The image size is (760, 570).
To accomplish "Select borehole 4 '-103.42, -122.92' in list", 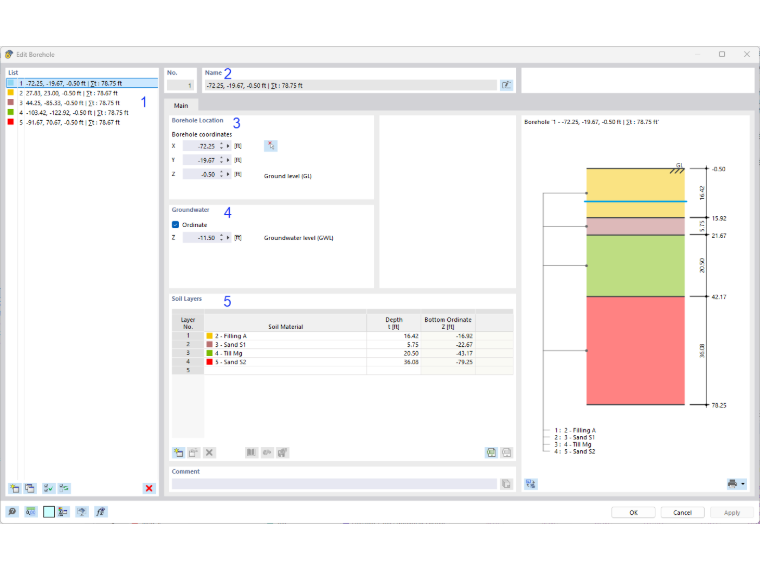I will point(82,112).
